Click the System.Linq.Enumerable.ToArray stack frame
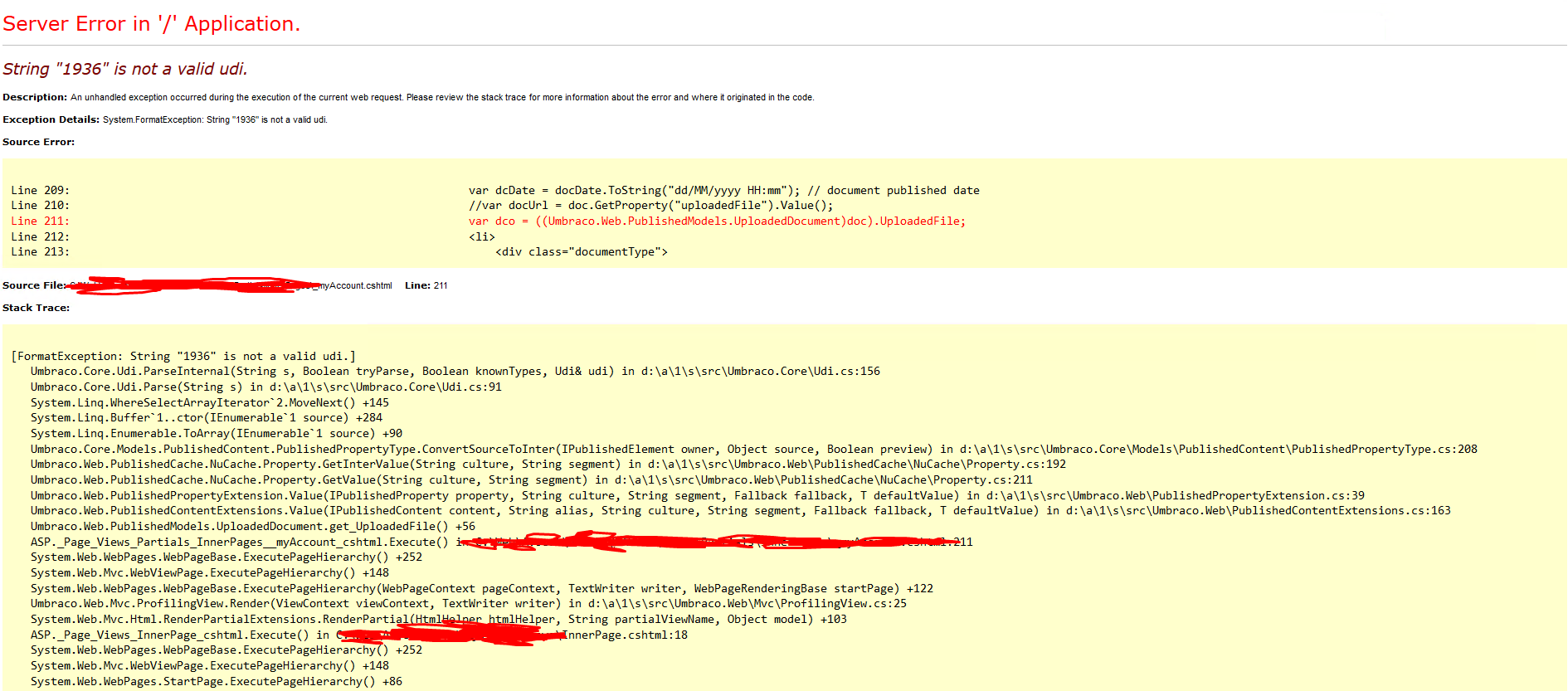This screenshot has width=1568, height=691. 216,433
